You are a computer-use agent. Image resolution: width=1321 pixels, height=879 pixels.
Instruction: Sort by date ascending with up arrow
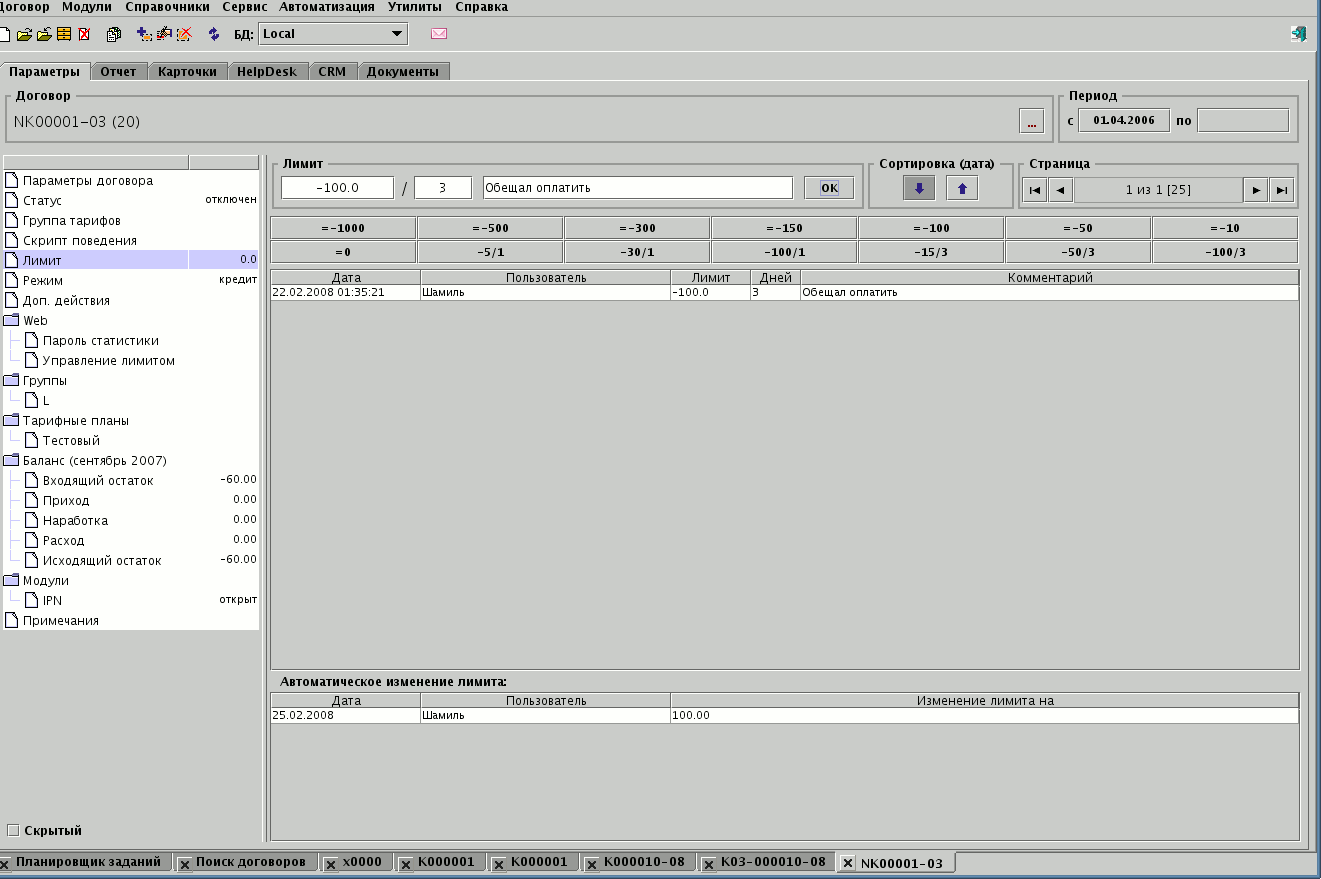click(x=961, y=188)
